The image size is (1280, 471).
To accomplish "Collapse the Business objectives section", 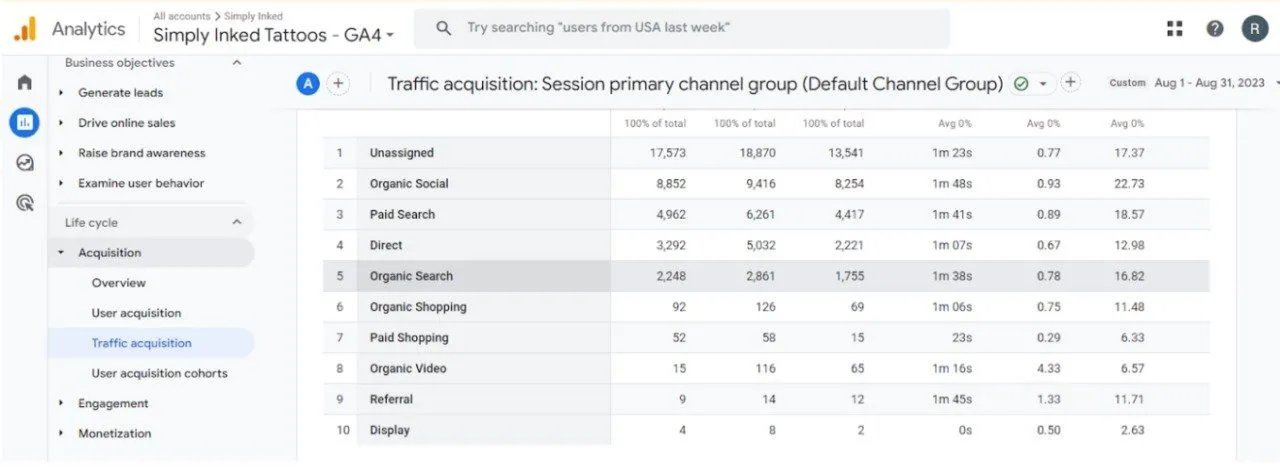I will tap(237, 63).
